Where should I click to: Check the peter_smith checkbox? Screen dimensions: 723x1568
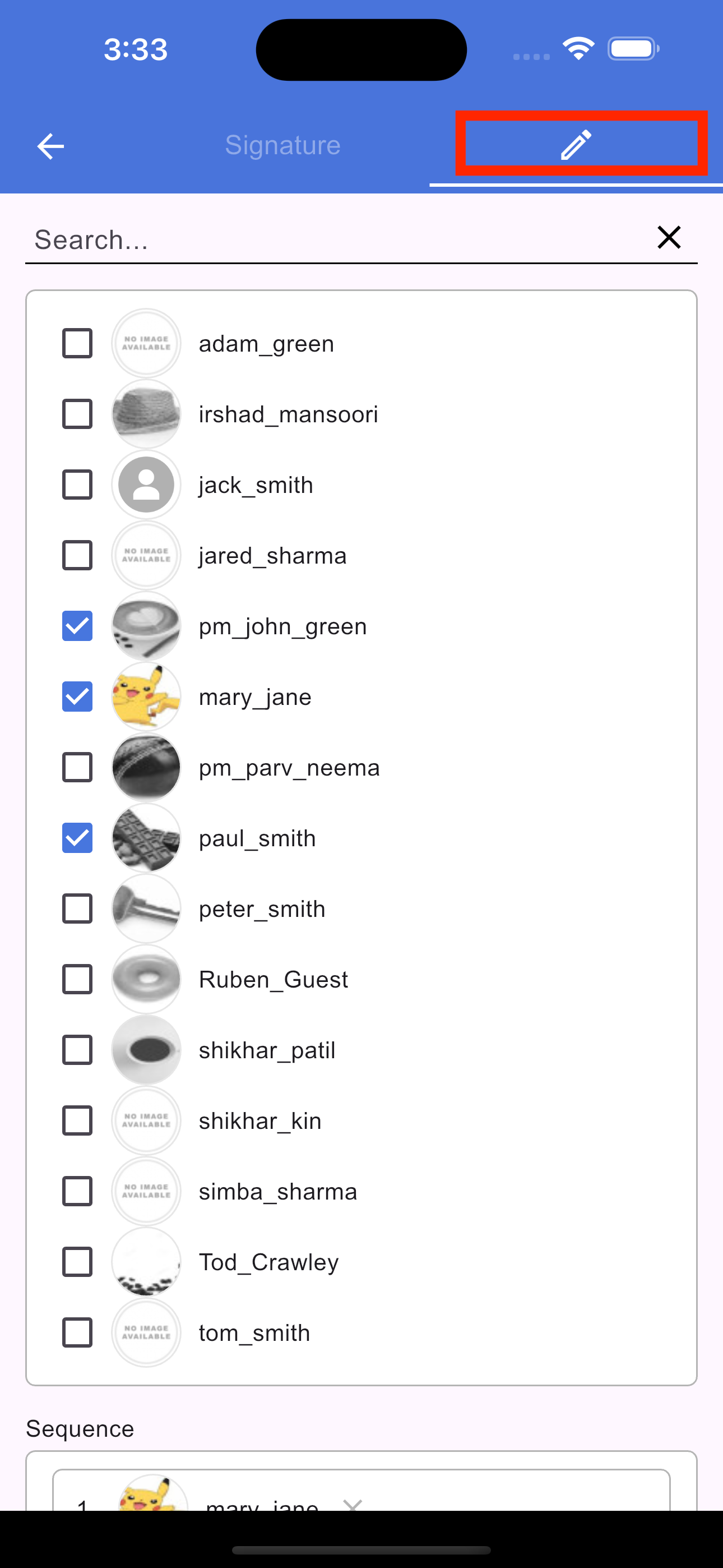click(77, 908)
